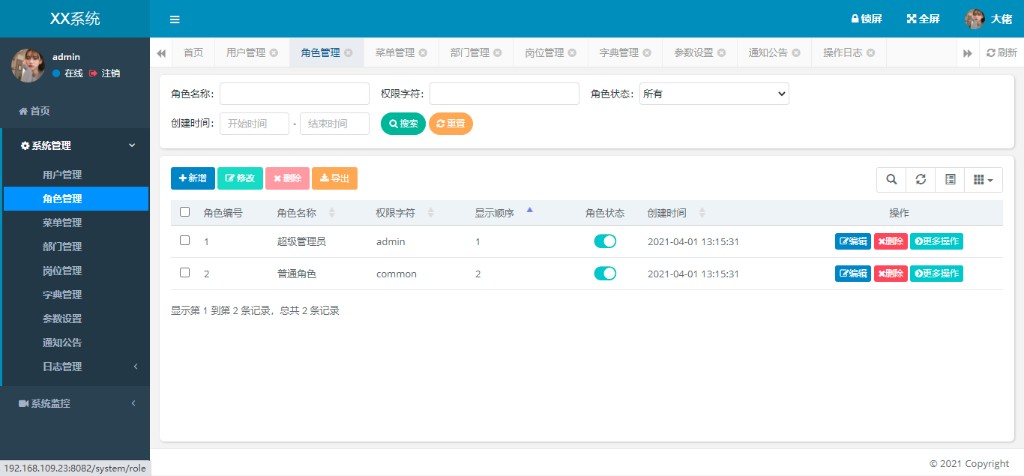Viewport: 1024px width, 476px height.
Task: Toggle search panel with magnifier icon
Action: click(x=891, y=180)
